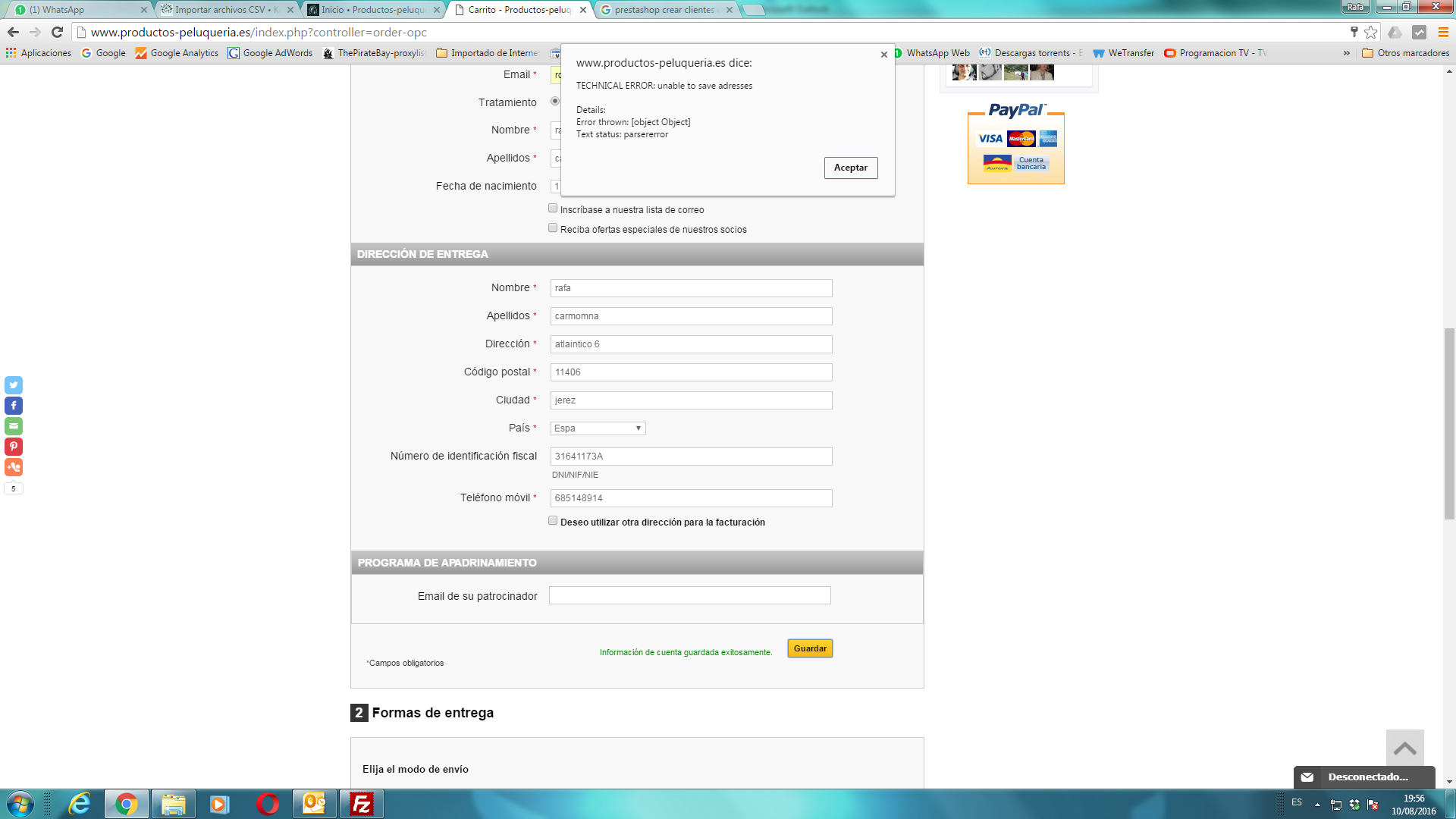The image size is (1456, 819).
Task: Click the Twitter share icon
Action: click(x=14, y=385)
